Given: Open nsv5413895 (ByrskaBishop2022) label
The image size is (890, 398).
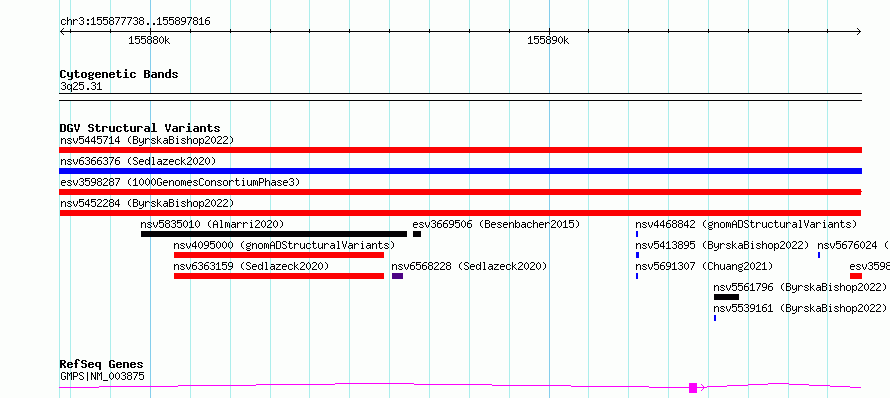Looking at the screenshot, I should click(722, 245).
